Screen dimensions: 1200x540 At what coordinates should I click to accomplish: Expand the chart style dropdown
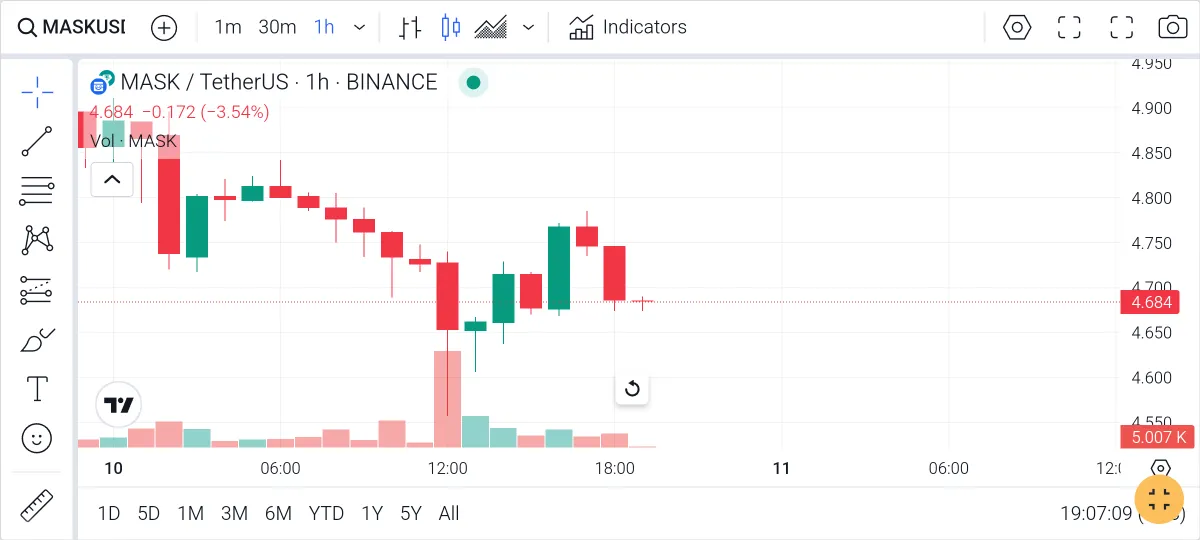pos(529,27)
